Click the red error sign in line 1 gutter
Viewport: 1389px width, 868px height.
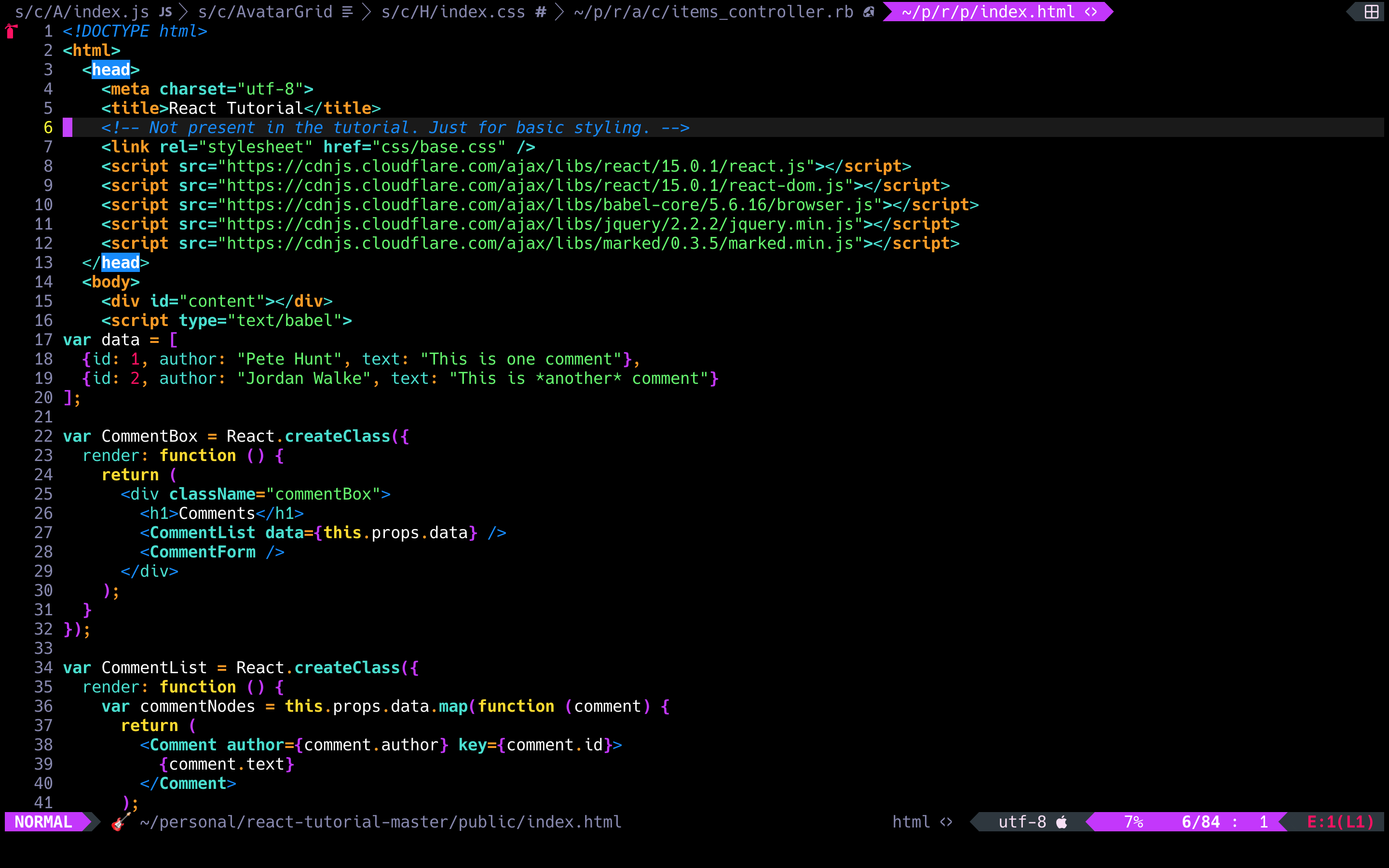coord(11,31)
